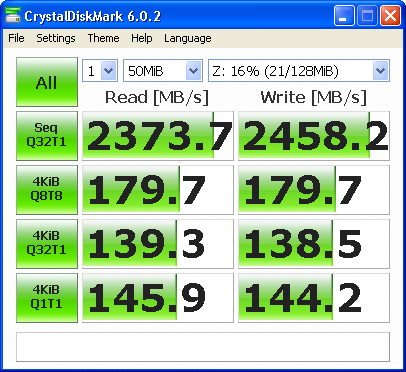
Task: Select the Seq read result 2373.7
Action: 158,136
